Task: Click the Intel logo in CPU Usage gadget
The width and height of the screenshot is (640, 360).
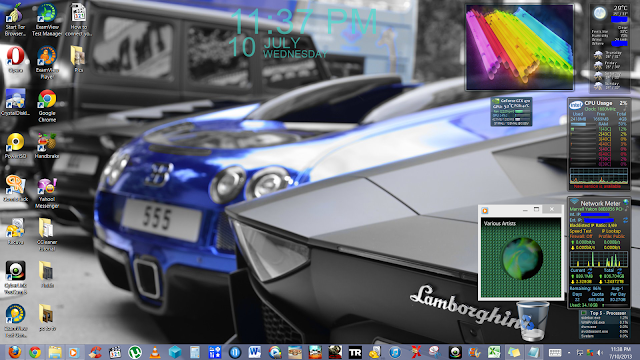Action: [576, 104]
